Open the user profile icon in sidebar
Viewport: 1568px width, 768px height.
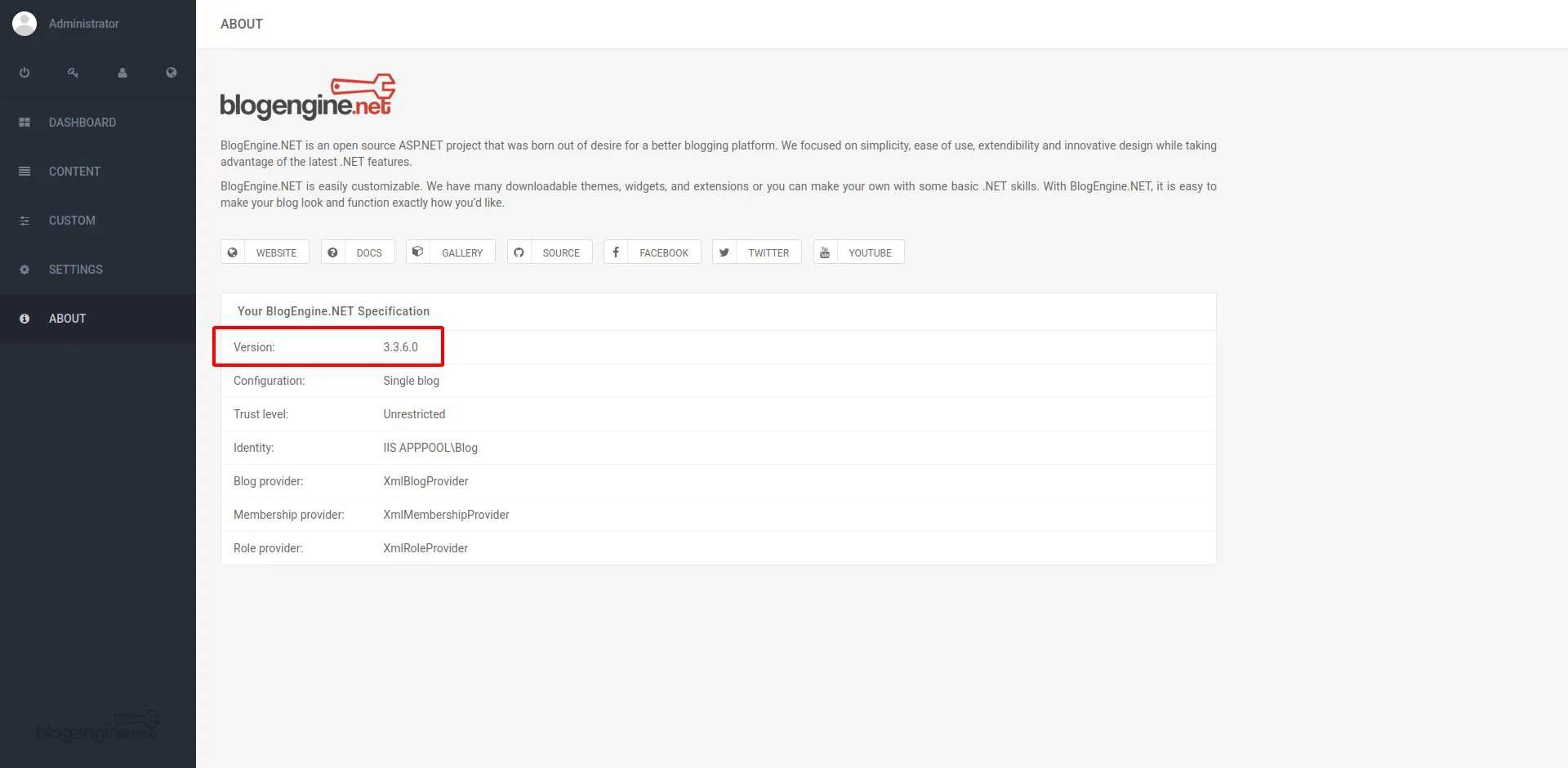122,73
